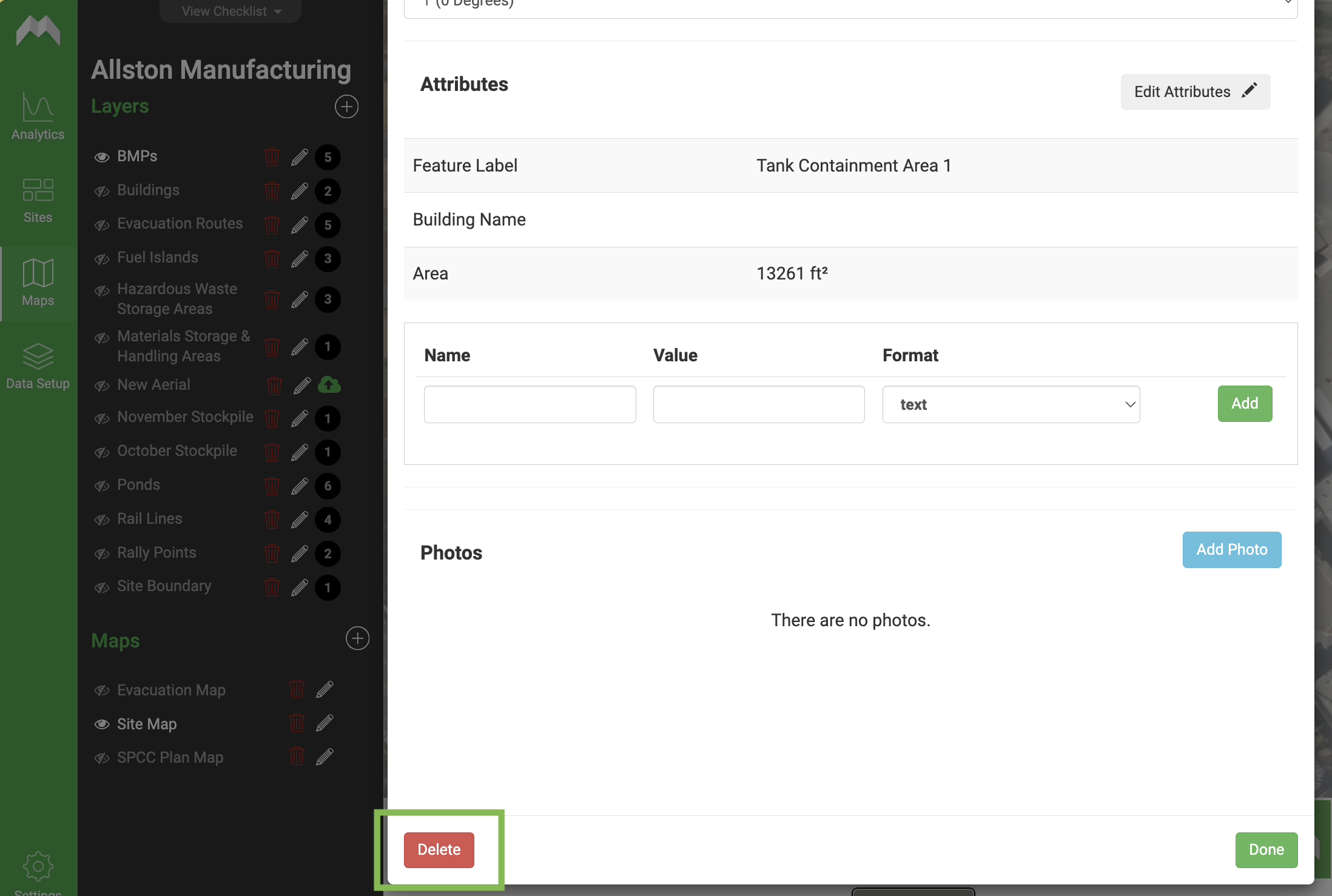This screenshot has height=896, width=1332.
Task: Show the Rail Lines layer
Action: [102, 520]
